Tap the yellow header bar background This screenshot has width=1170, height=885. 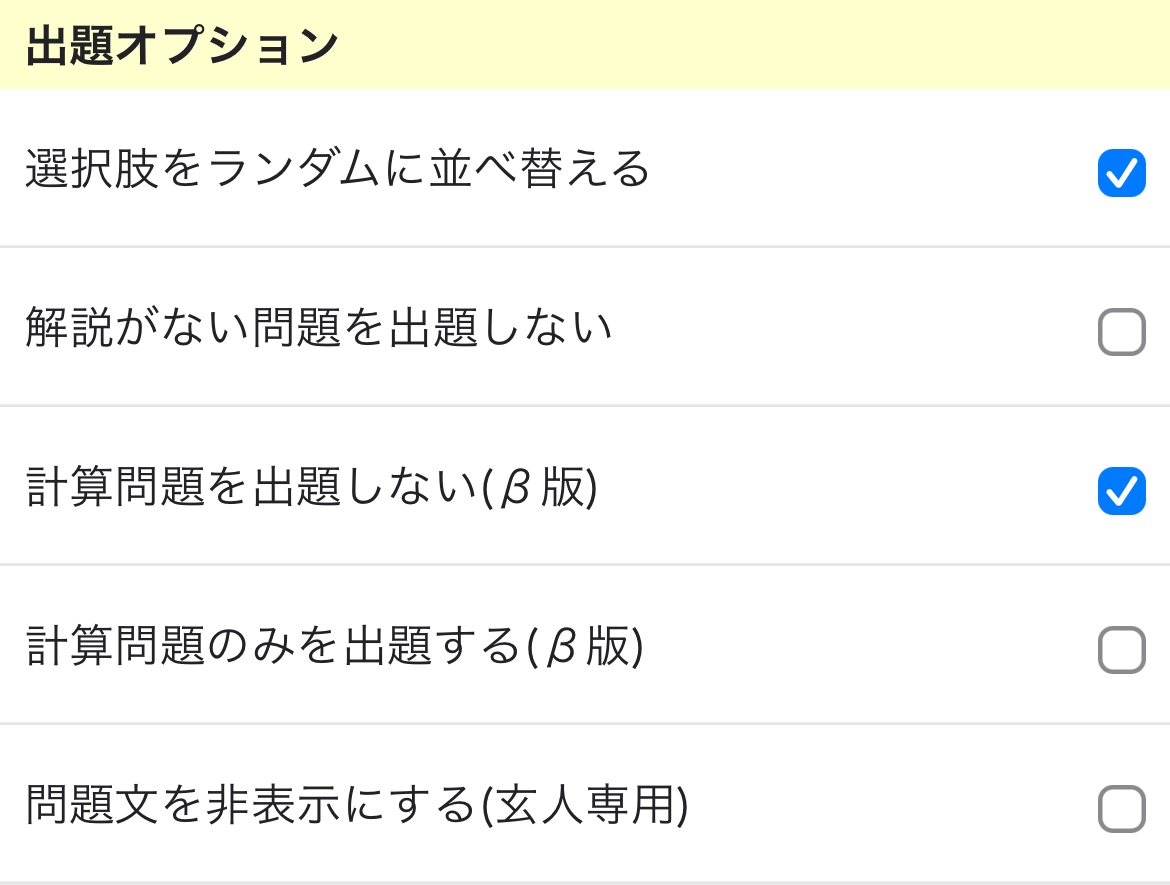[x=585, y=44]
